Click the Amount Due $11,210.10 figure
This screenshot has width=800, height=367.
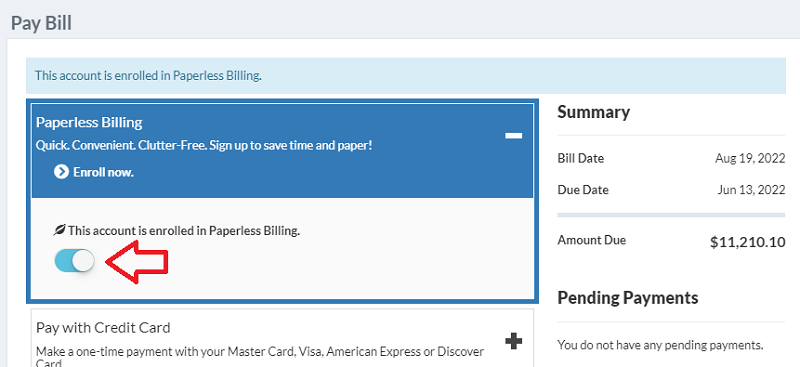(x=747, y=242)
